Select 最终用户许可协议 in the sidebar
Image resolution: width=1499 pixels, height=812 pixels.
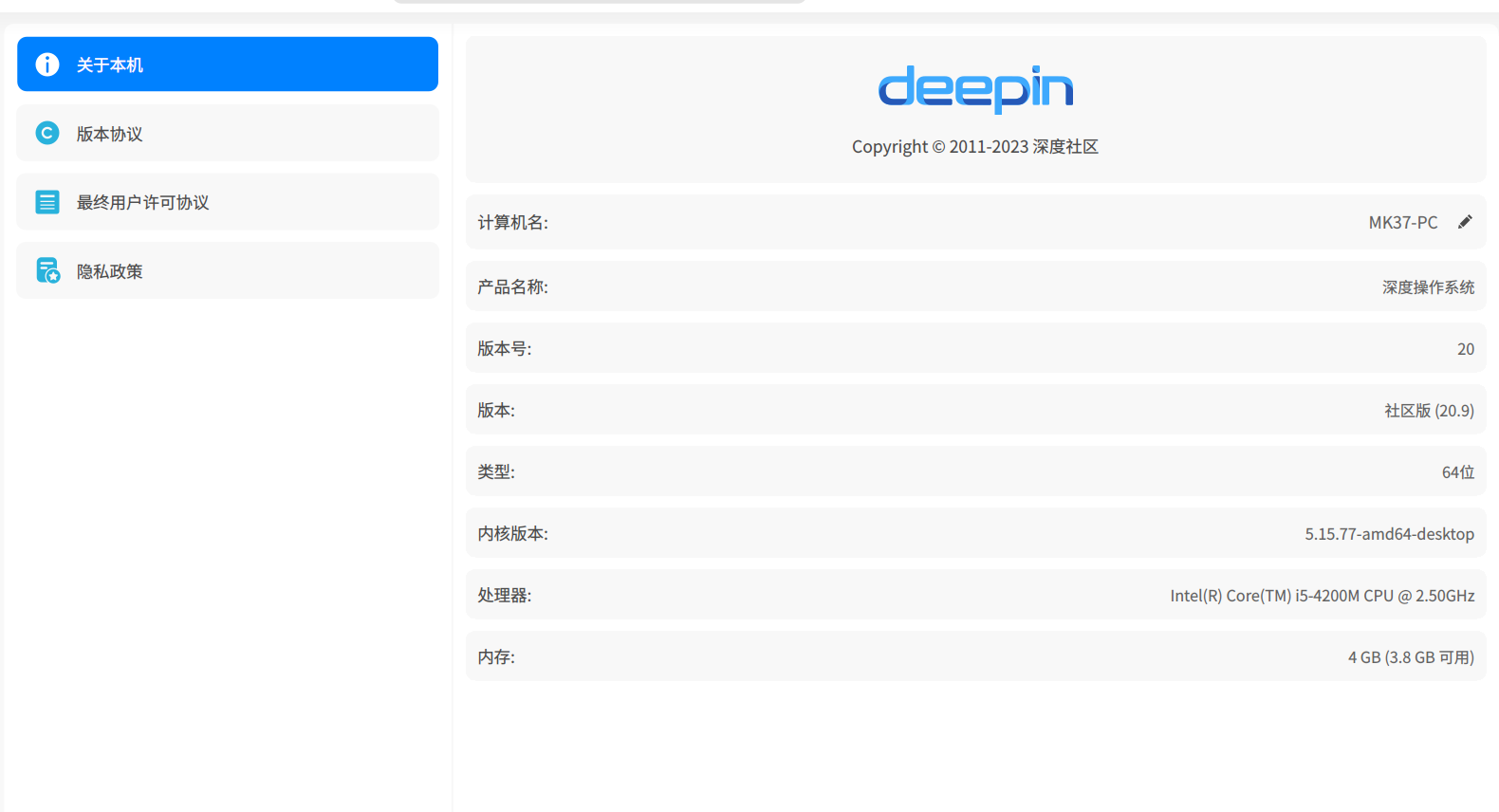click(x=228, y=202)
